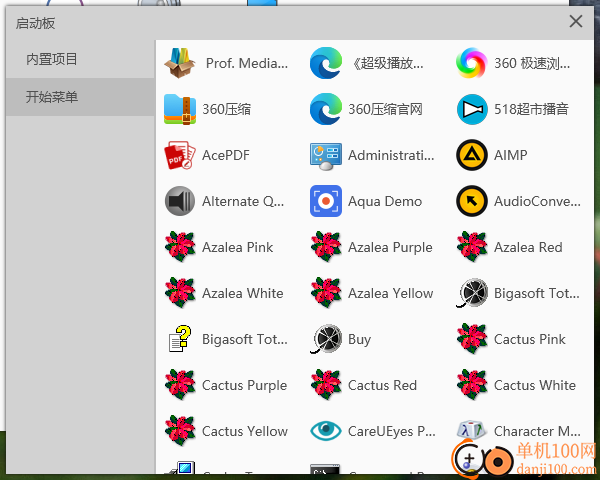Open the Bigasoft Total film reel icon
The height and width of the screenshot is (480, 600).
coord(471,293)
